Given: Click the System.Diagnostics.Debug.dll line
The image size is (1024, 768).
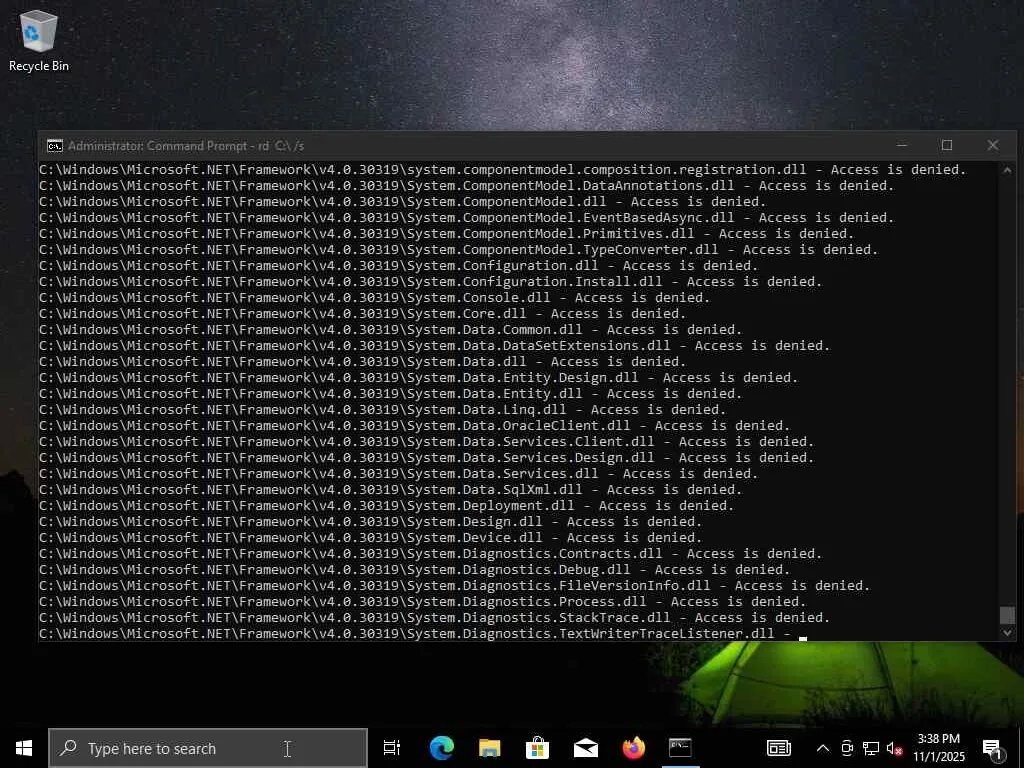Looking at the screenshot, I should [x=414, y=569].
